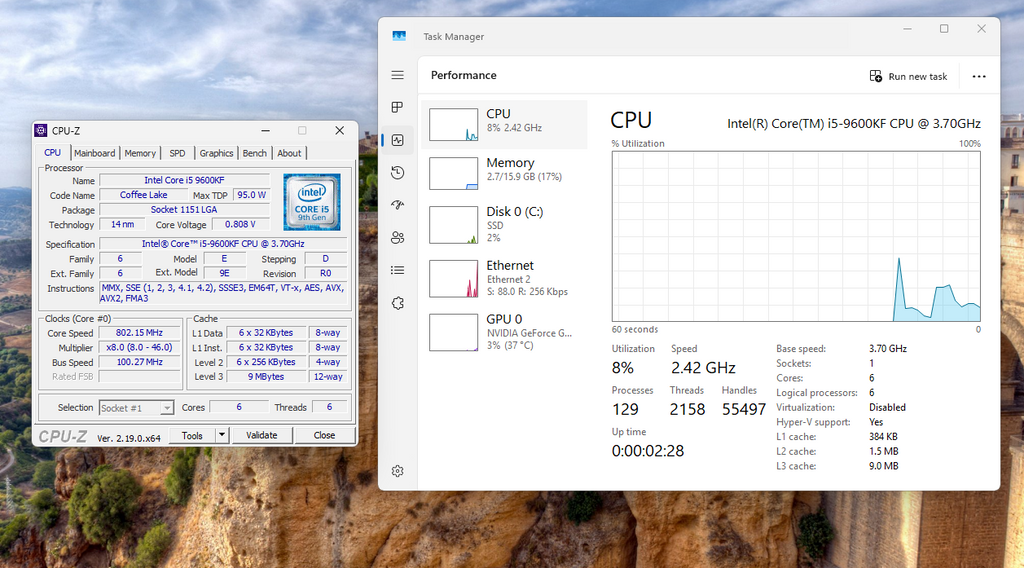
Task: Click Validate button in CPU-Z
Action: point(261,435)
